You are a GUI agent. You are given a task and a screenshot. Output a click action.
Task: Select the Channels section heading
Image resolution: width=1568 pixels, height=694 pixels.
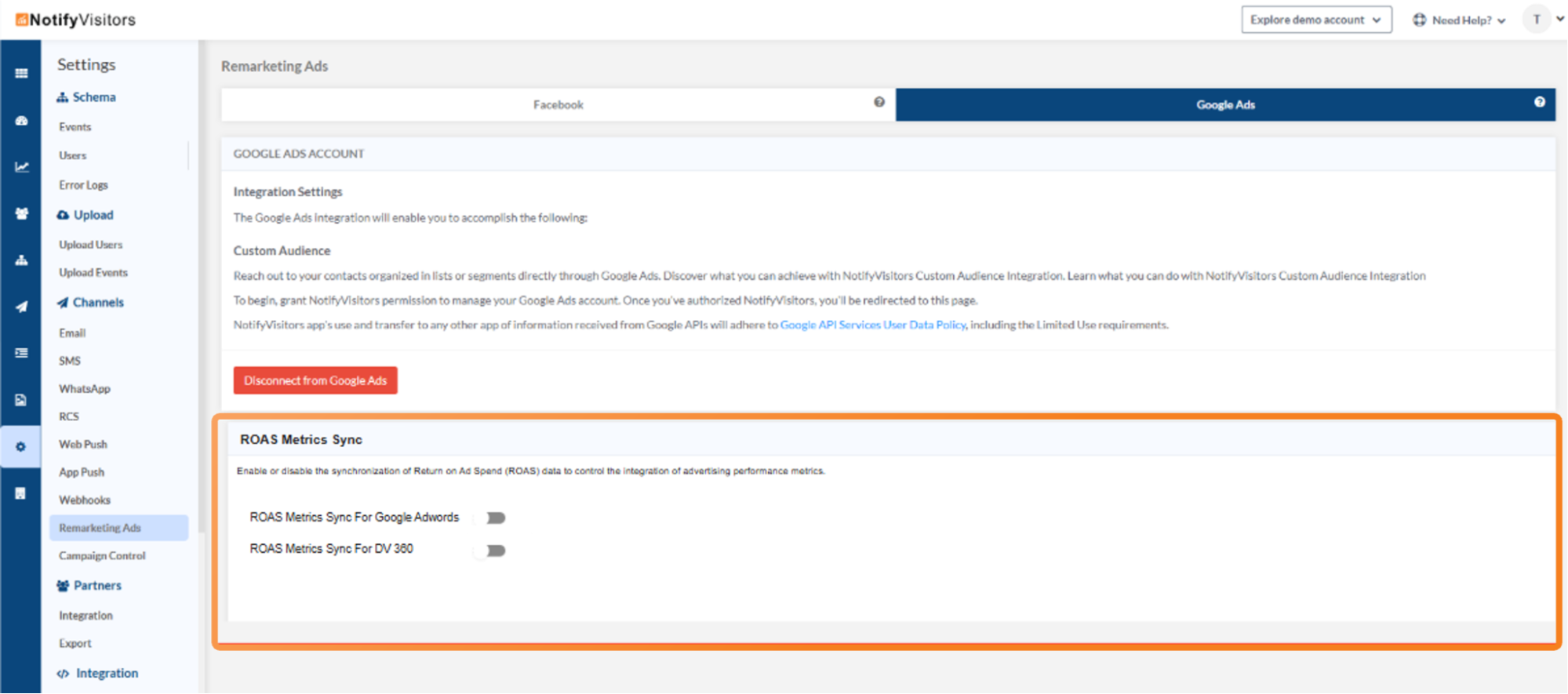point(90,303)
